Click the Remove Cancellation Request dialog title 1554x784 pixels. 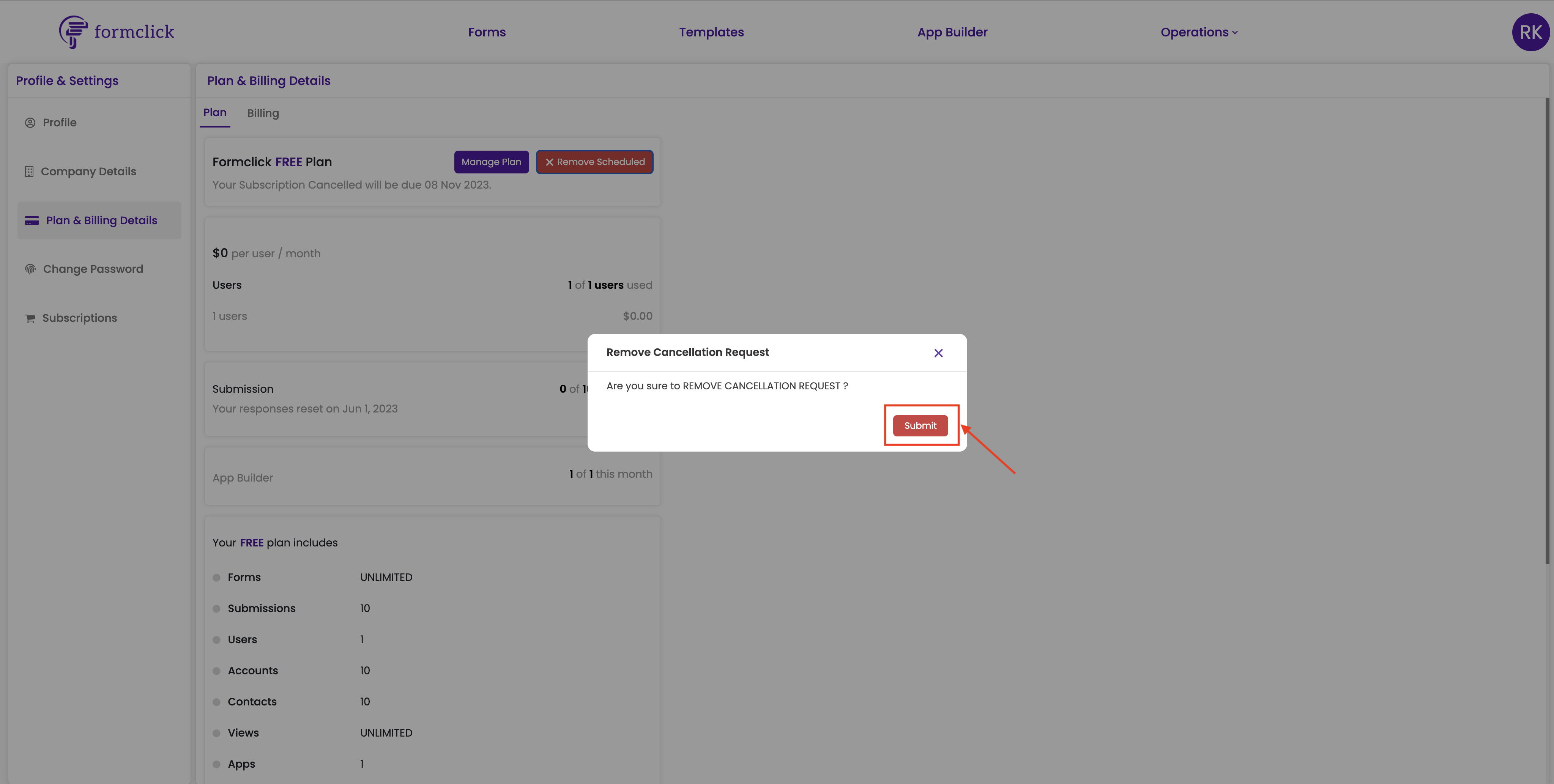(687, 352)
